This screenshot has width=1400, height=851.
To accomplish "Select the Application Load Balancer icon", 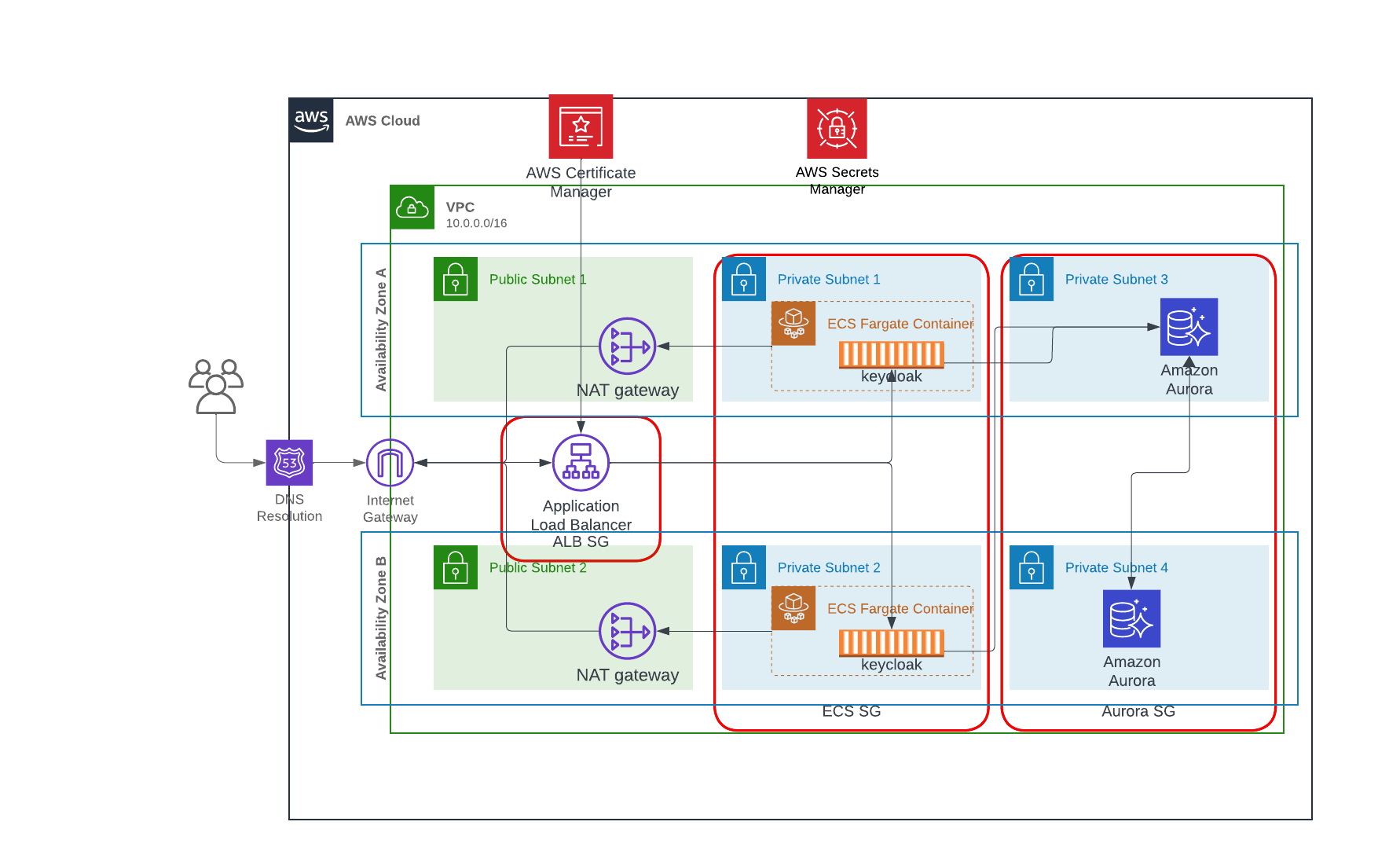I will coord(581,463).
